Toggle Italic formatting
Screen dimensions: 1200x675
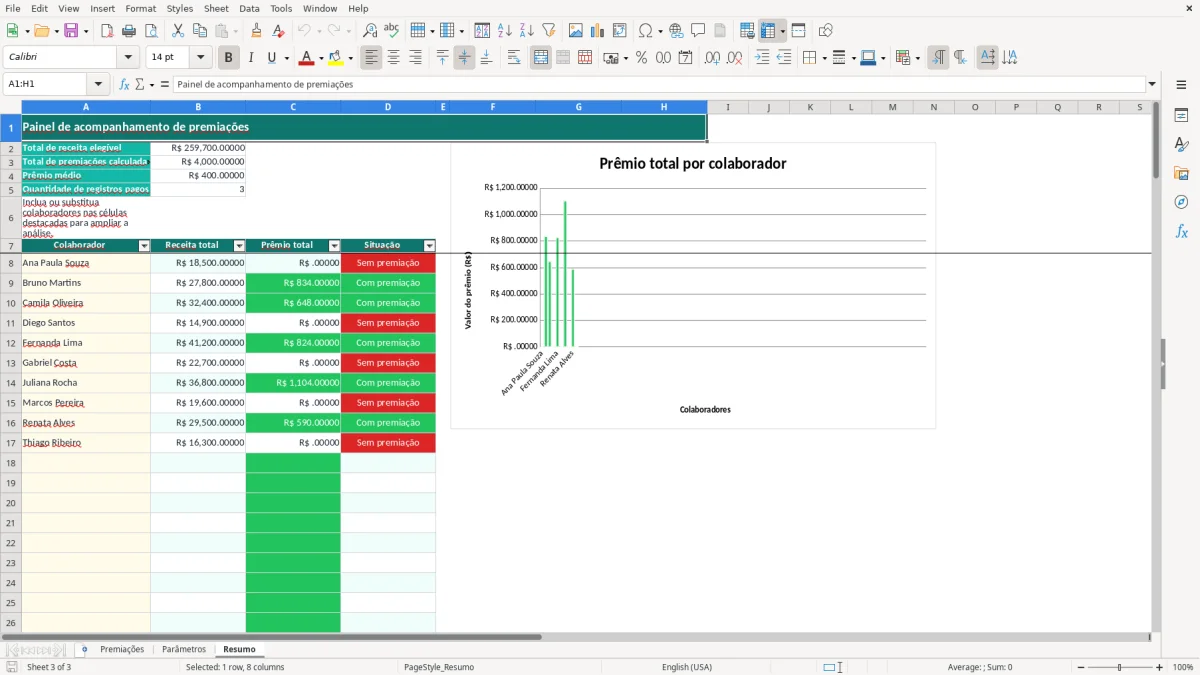[251, 58]
